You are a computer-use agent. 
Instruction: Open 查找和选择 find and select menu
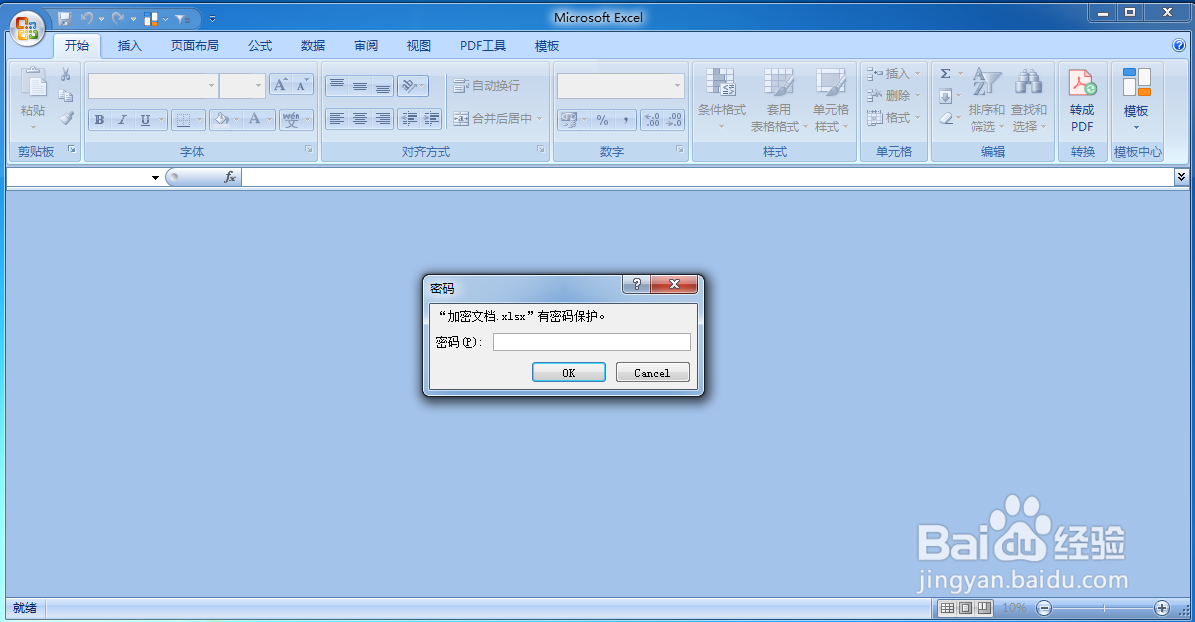[1029, 99]
